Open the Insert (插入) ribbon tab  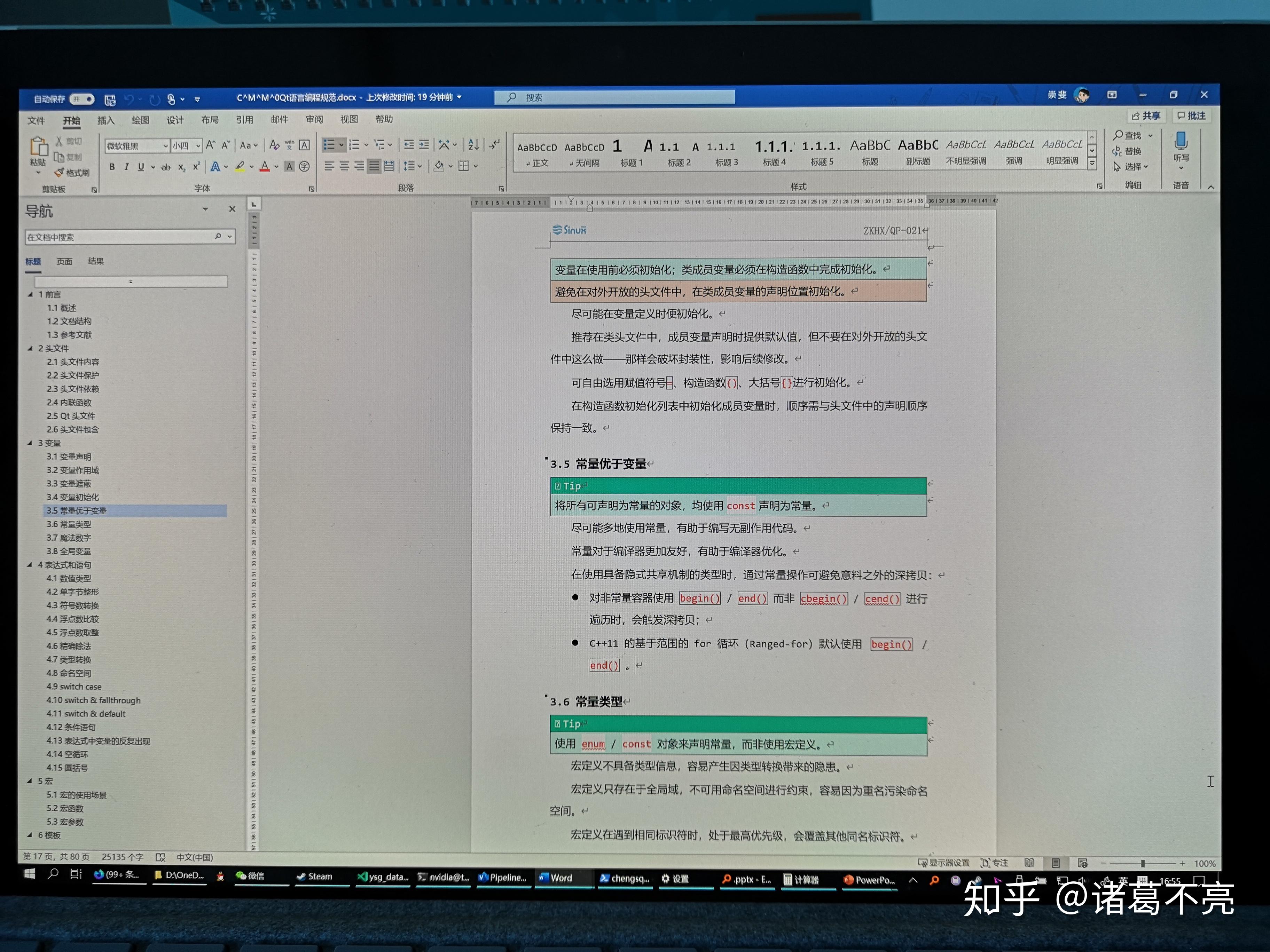[x=105, y=120]
